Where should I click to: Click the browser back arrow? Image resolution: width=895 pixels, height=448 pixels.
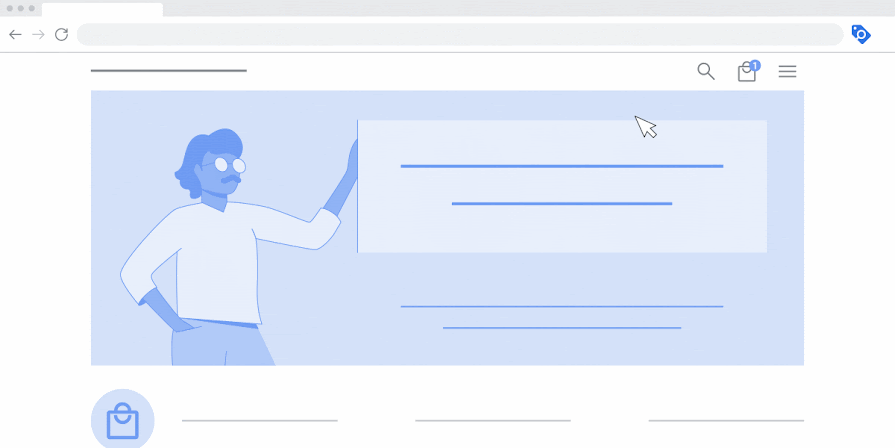tap(15, 35)
